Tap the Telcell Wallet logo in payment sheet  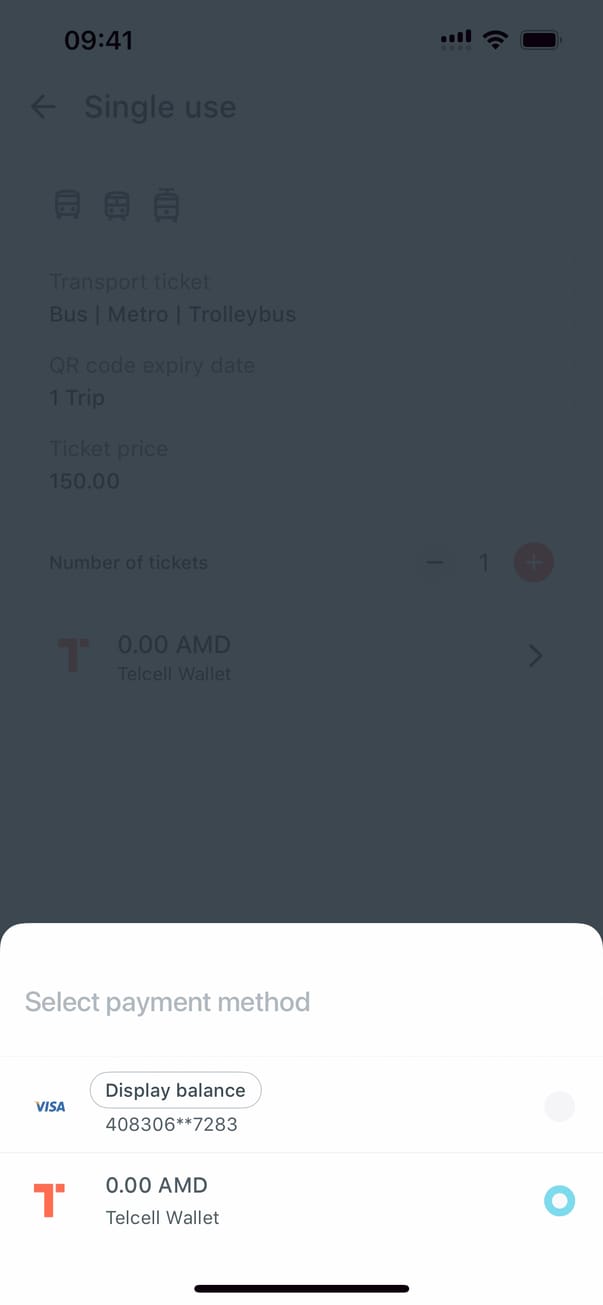49,1200
